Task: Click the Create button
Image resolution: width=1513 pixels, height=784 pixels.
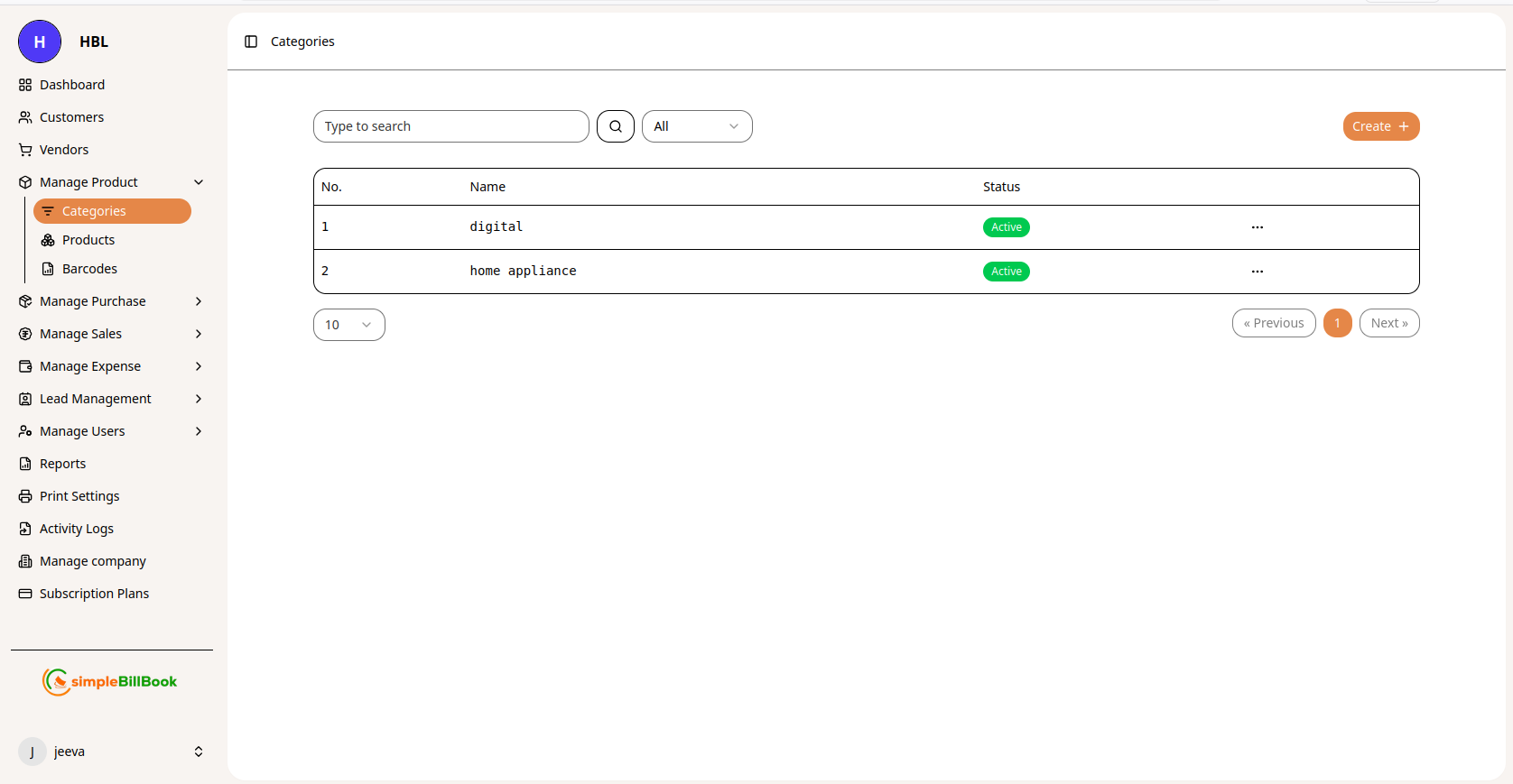Action: pyautogui.click(x=1380, y=126)
